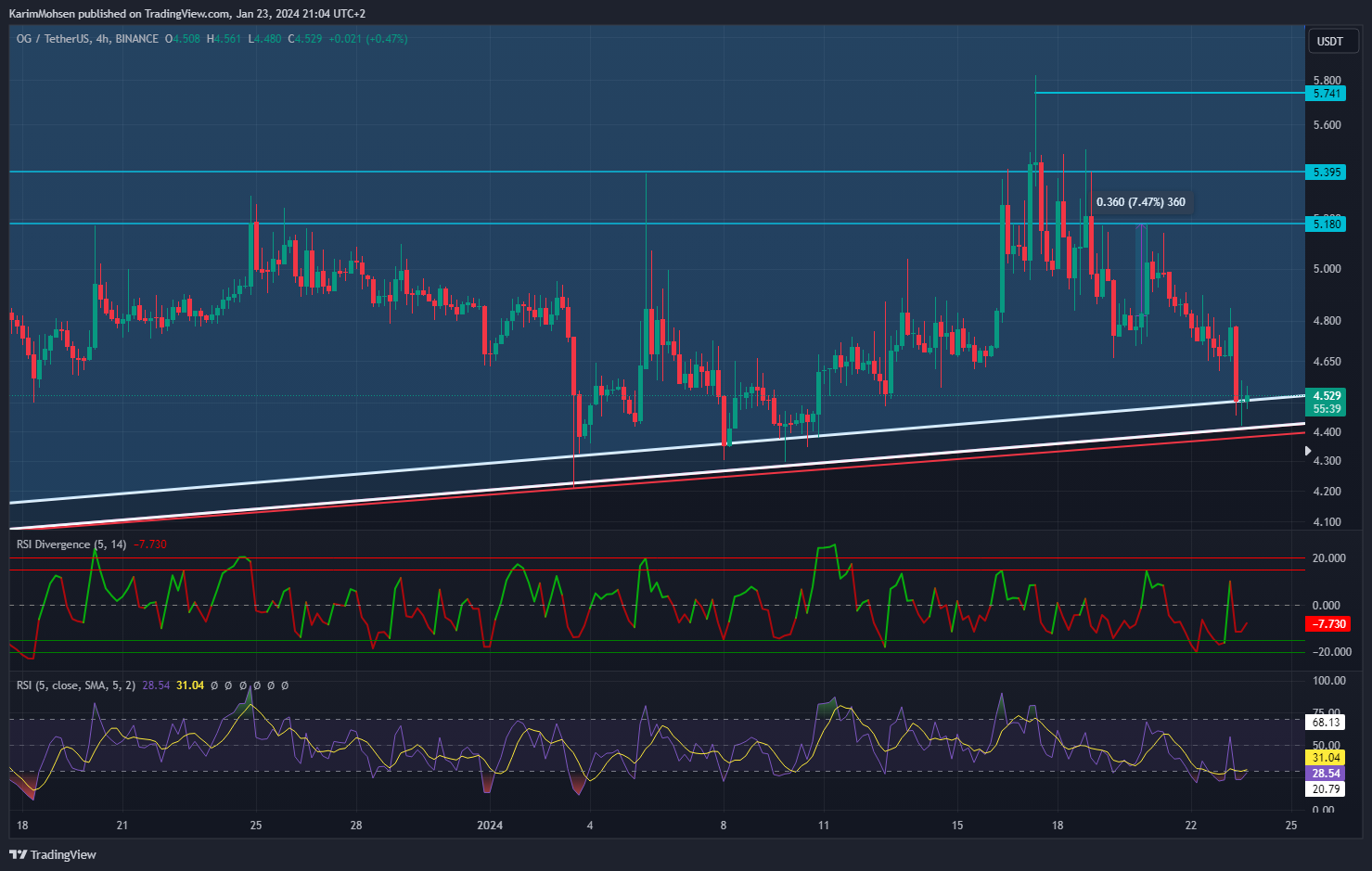This screenshot has height=871, width=1372.
Task: Click the 4.650 price axis tick
Action: [x=1327, y=362]
